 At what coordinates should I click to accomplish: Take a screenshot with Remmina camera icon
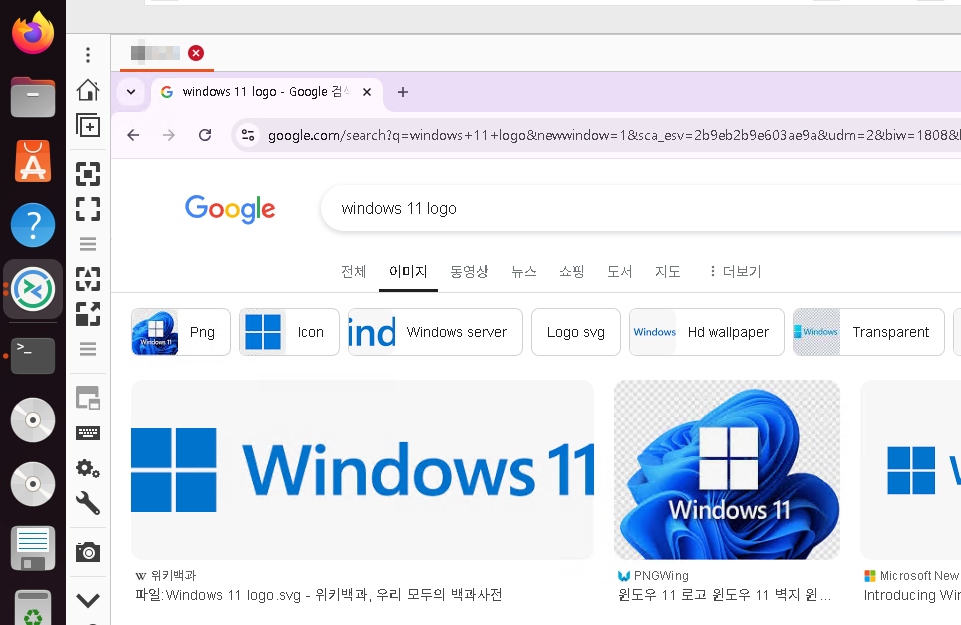point(88,552)
